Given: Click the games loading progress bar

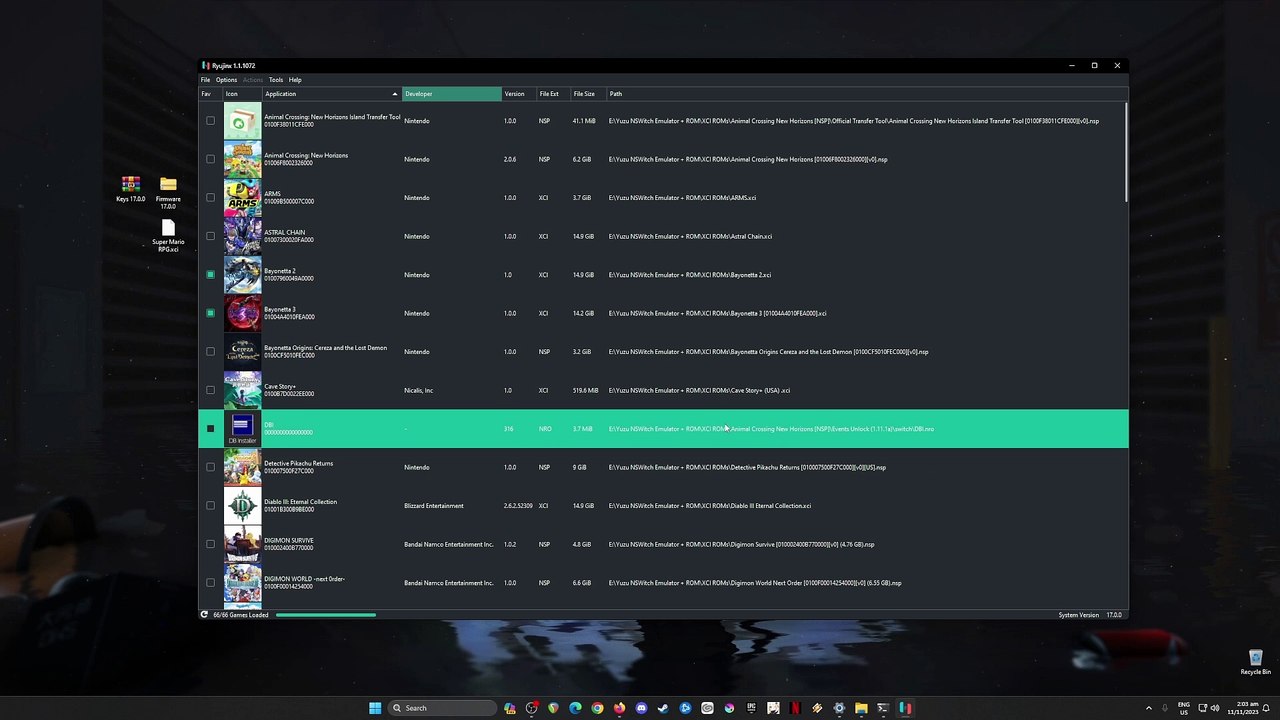Looking at the screenshot, I should pyautogui.click(x=326, y=615).
